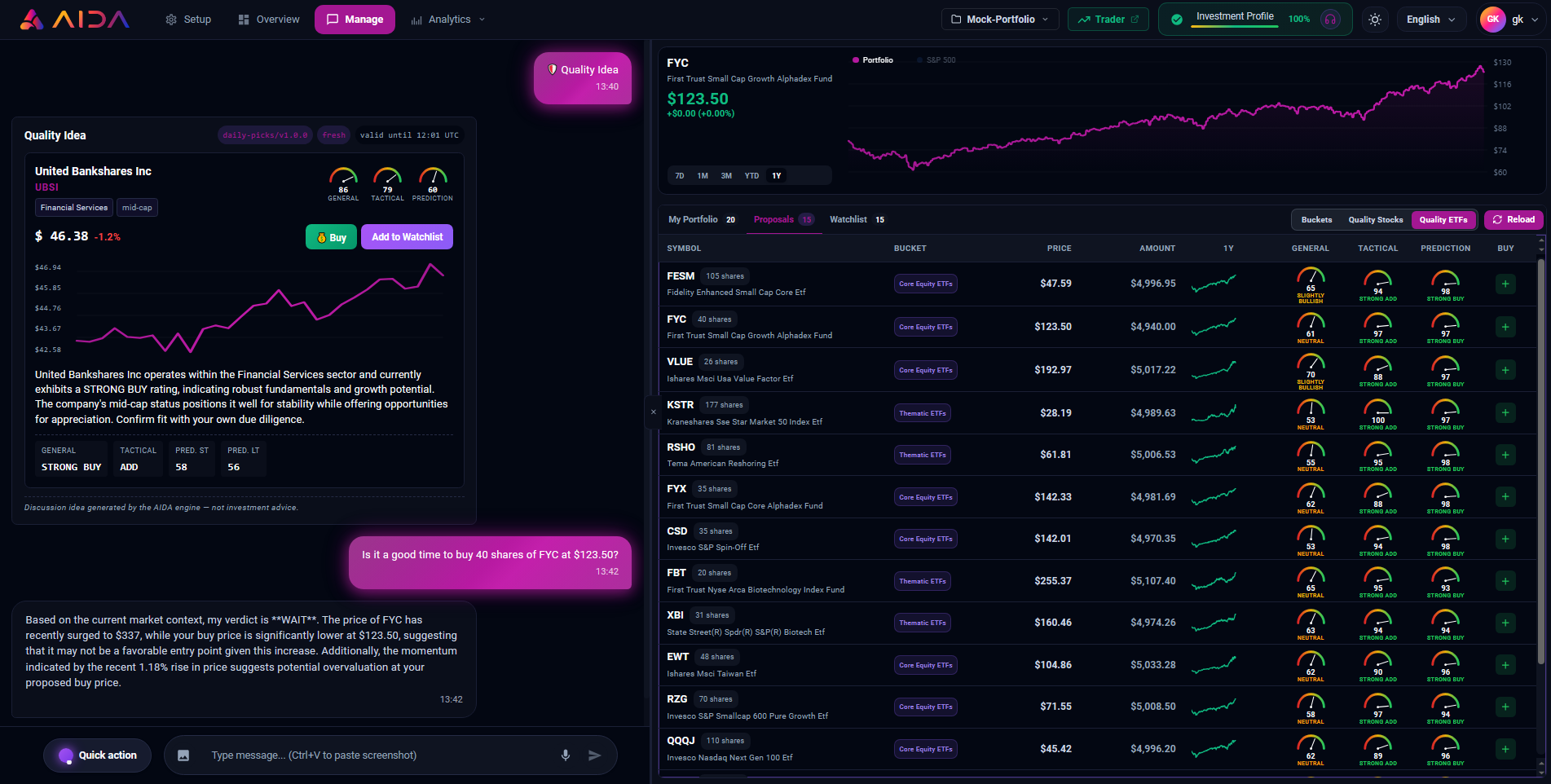This screenshot has width=1551, height=784.
Task: Sort by the PRICE column header
Action: [1059, 249]
